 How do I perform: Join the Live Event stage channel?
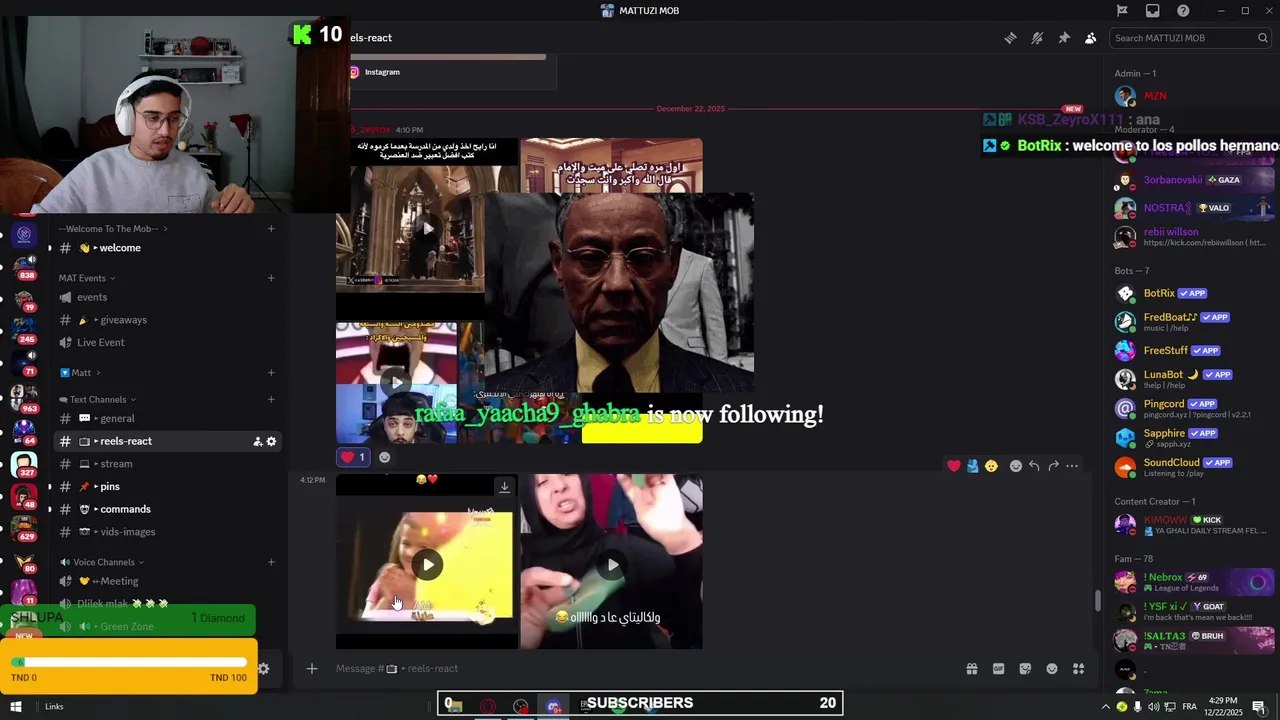pos(167,342)
